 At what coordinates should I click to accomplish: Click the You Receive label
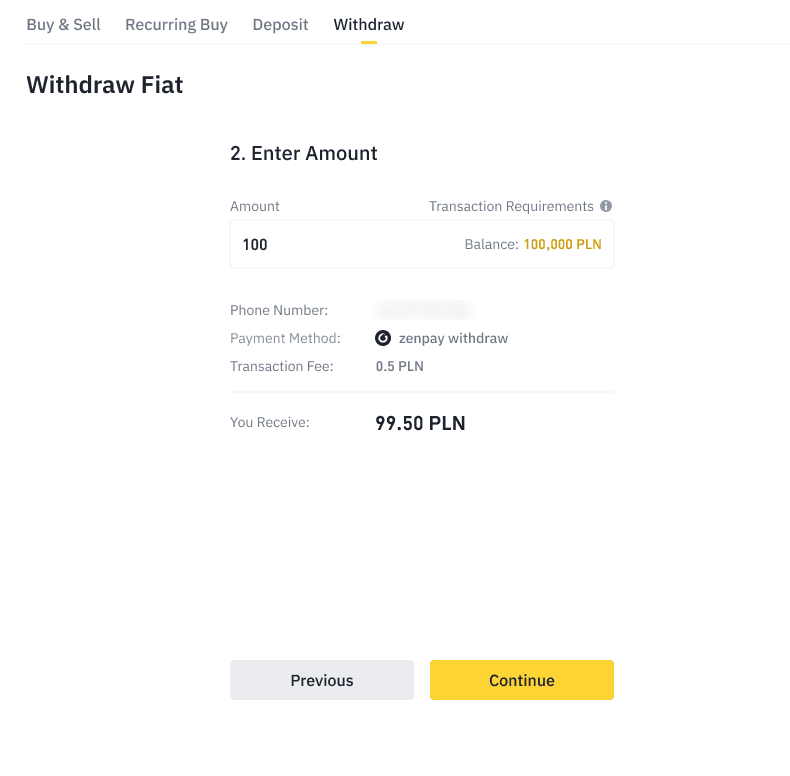270,422
